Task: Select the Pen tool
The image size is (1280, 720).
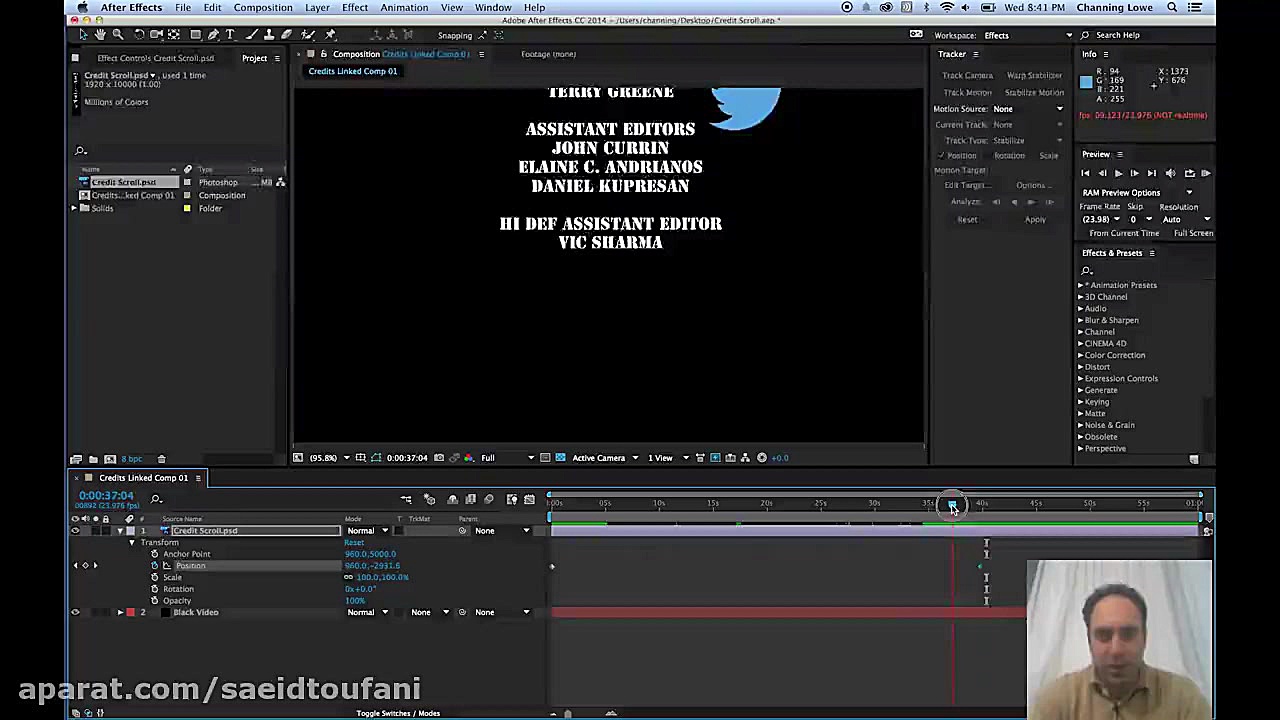Action: point(213,34)
